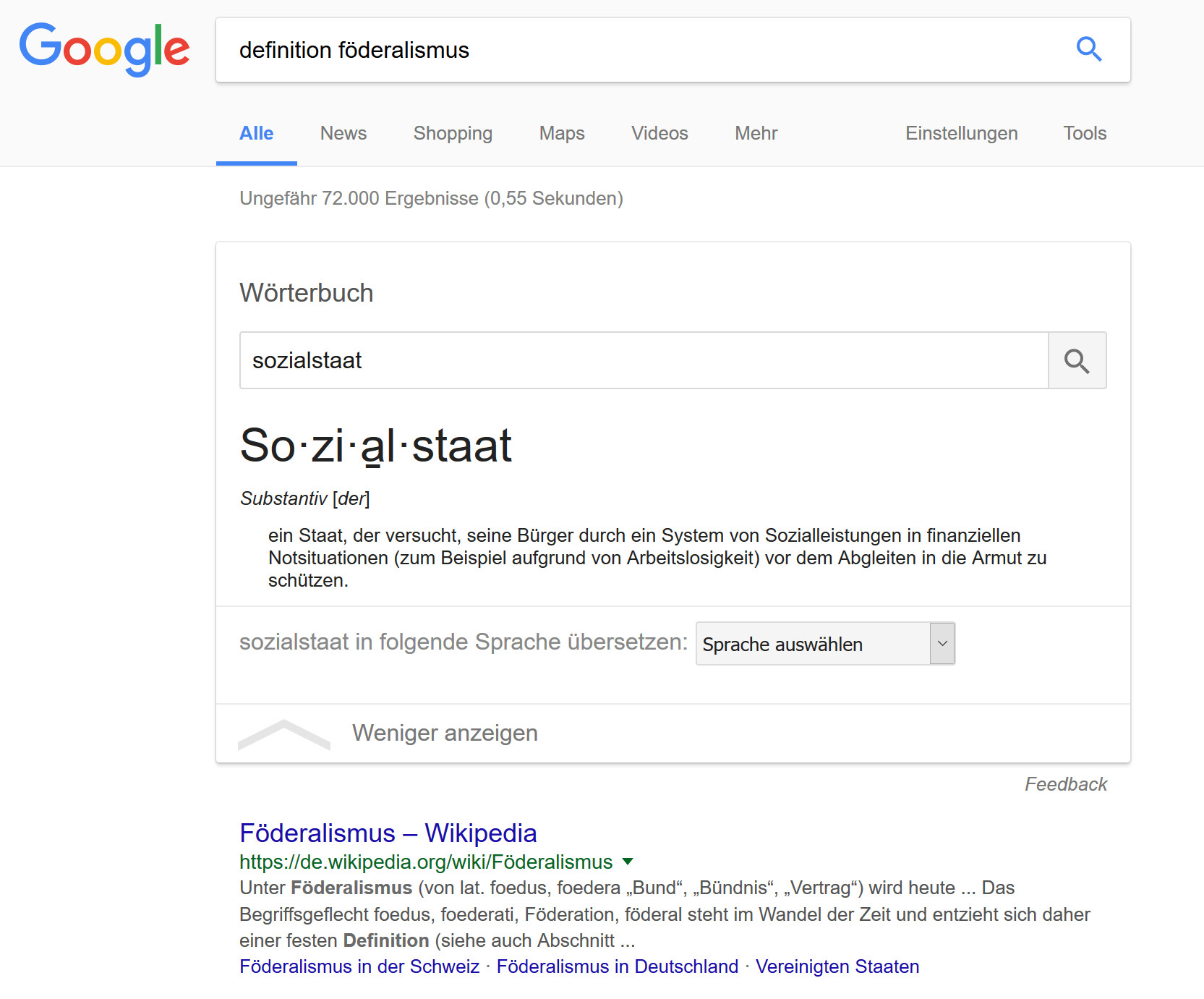Open the Einstellungen menu

point(960,133)
